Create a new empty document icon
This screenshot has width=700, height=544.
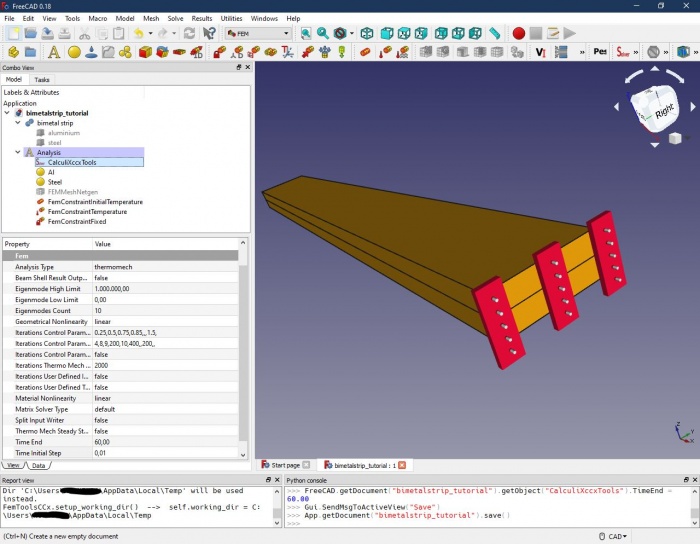(13, 33)
